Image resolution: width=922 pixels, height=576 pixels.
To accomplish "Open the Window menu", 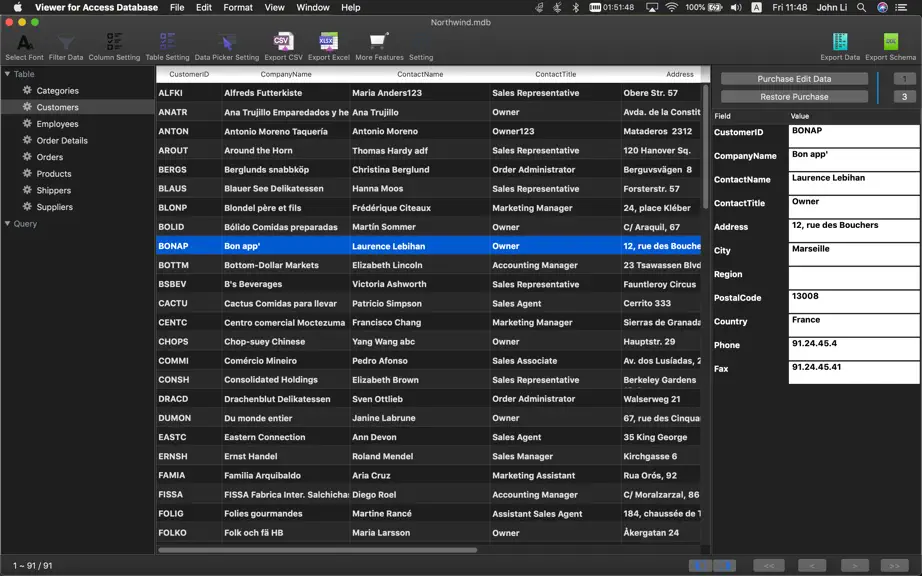I will (313, 7).
